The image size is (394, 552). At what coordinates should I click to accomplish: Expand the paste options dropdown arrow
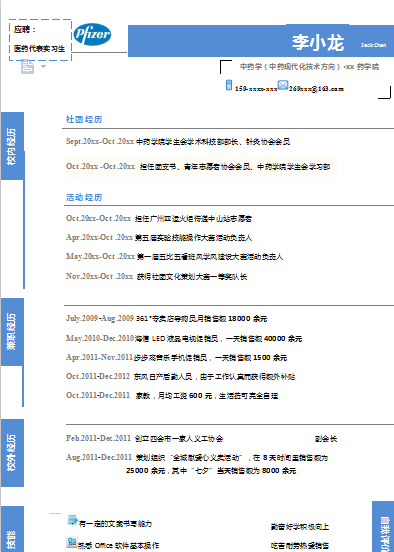(x=43, y=66)
